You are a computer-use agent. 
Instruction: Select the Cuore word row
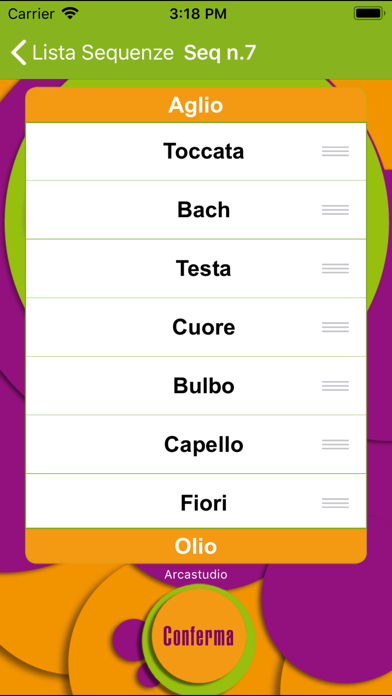coord(196,327)
